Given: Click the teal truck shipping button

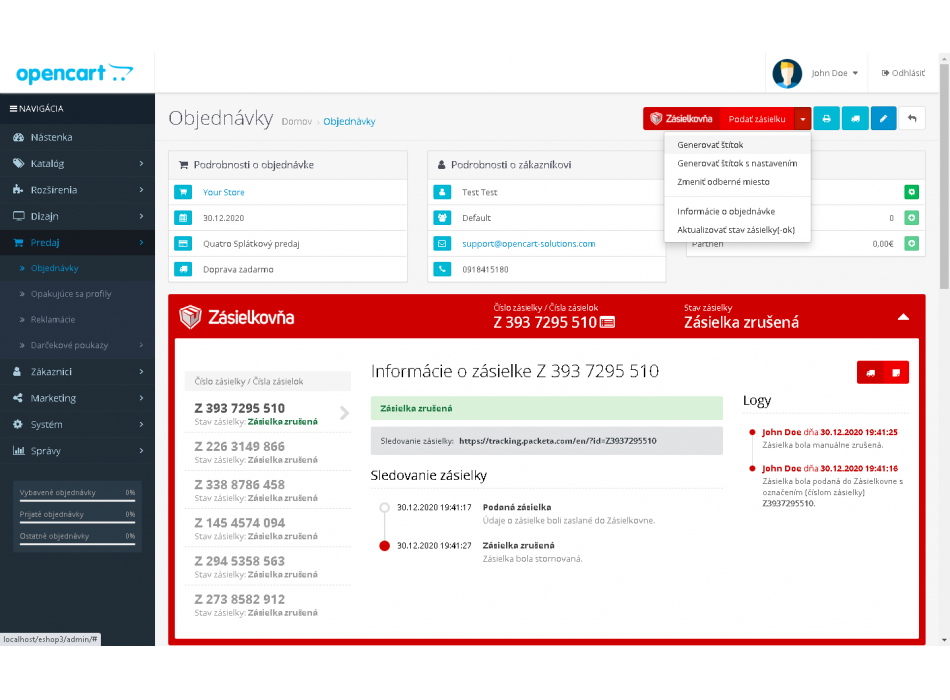Looking at the screenshot, I should click(855, 119).
